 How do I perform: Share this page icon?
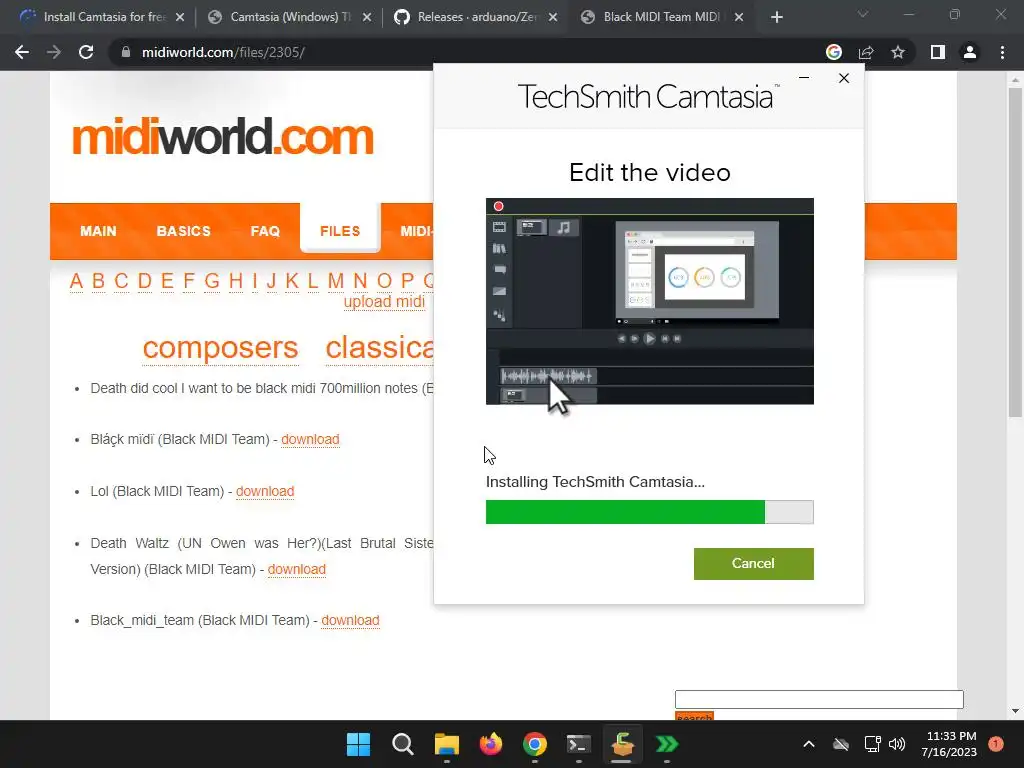point(866,52)
